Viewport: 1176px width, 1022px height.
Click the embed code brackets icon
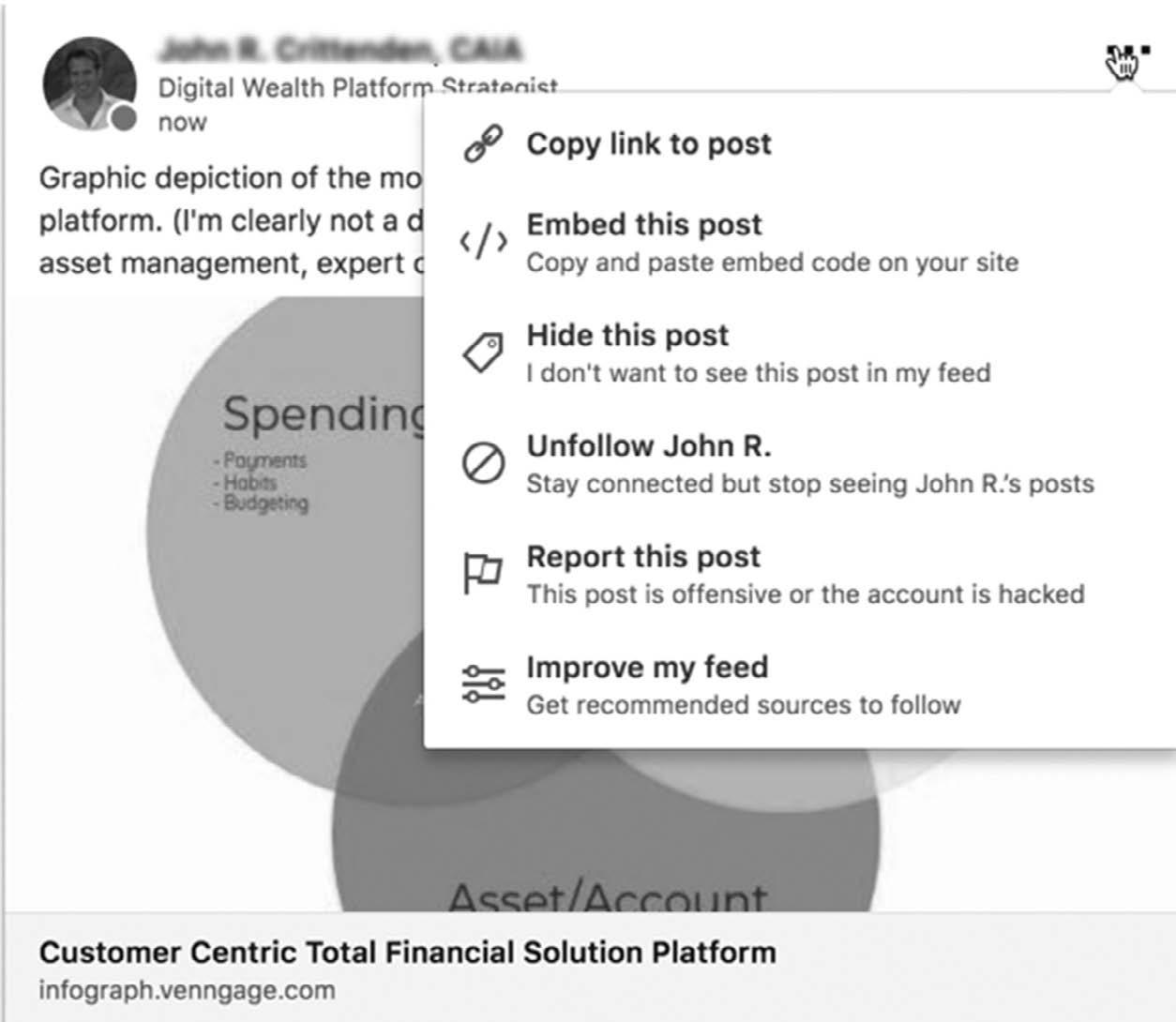point(484,243)
